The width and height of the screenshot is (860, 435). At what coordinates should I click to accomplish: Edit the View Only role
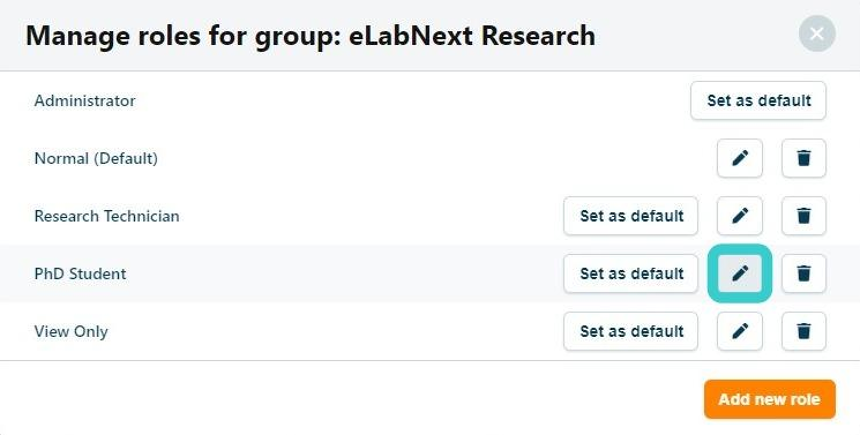(x=739, y=331)
